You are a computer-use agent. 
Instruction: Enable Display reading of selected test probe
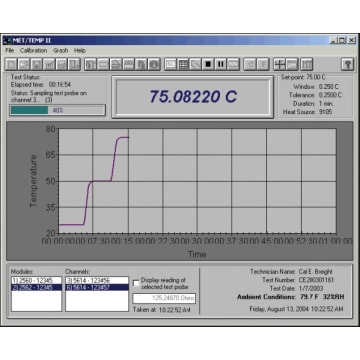tap(136, 283)
